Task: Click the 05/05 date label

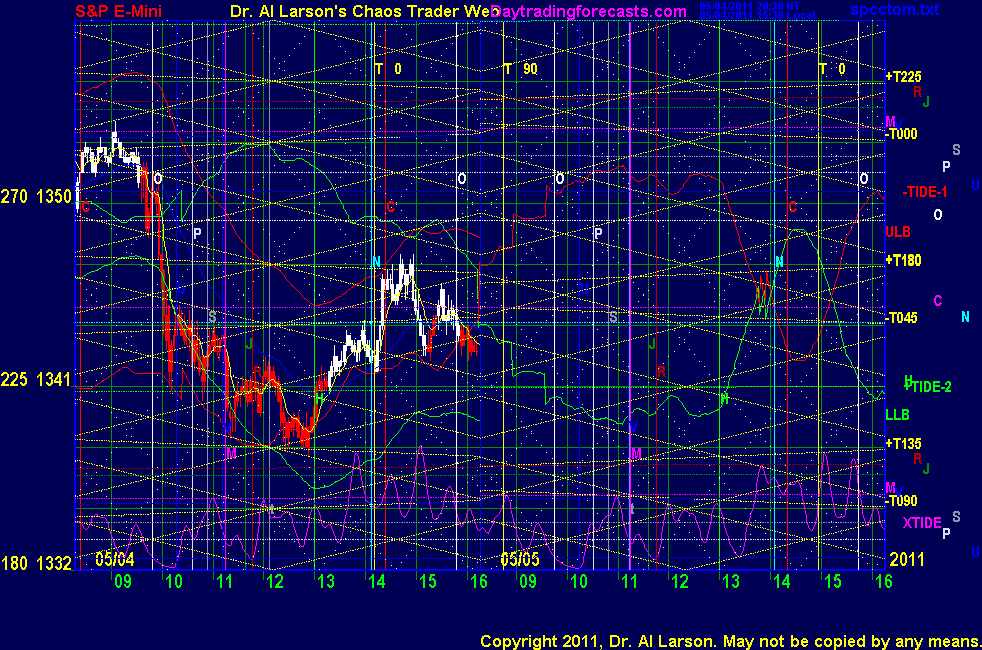Action: 520,559
